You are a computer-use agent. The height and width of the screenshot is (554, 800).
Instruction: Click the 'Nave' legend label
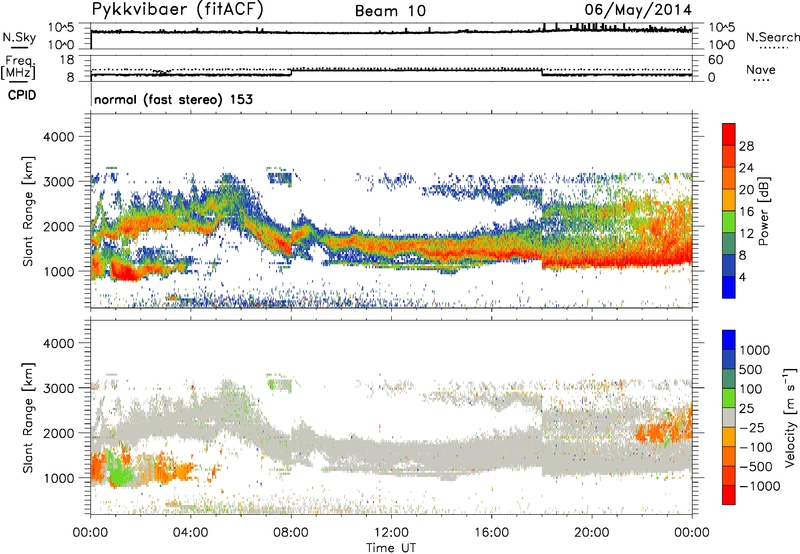[761, 69]
